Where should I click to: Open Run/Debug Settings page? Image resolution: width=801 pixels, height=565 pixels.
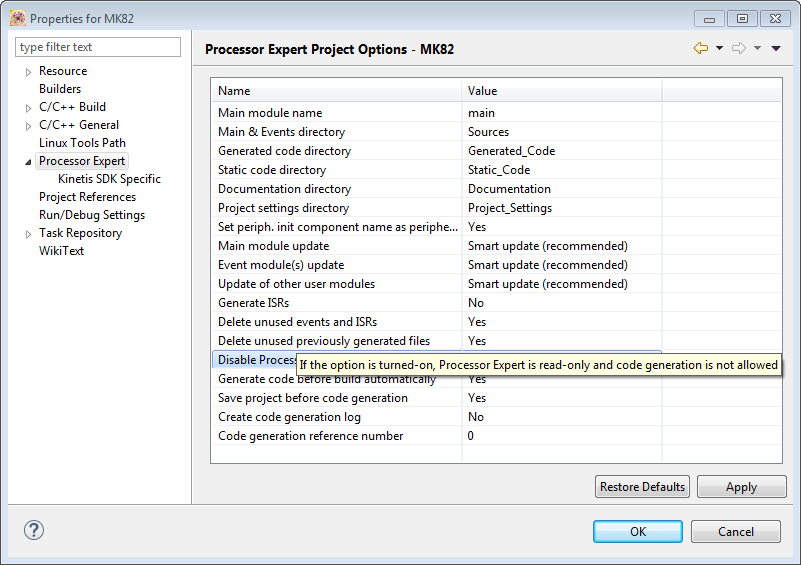click(92, 215)
